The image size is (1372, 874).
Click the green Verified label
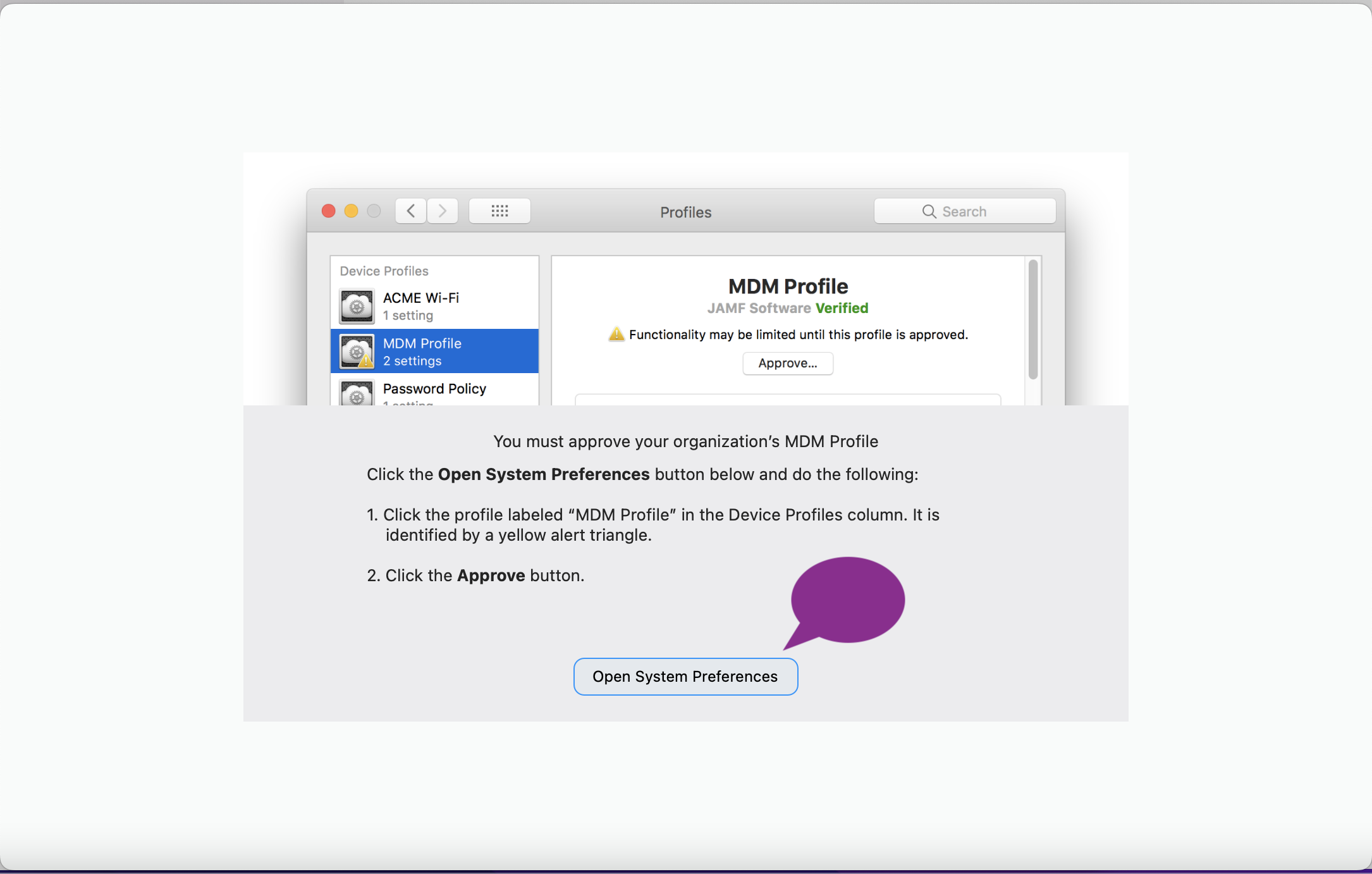(842, 308)
